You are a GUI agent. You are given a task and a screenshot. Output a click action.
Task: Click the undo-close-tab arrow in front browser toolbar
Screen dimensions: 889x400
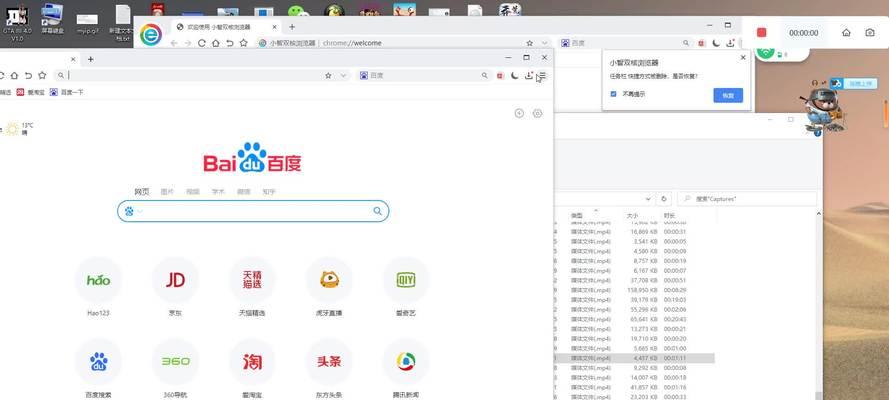[x=28, y=75]
